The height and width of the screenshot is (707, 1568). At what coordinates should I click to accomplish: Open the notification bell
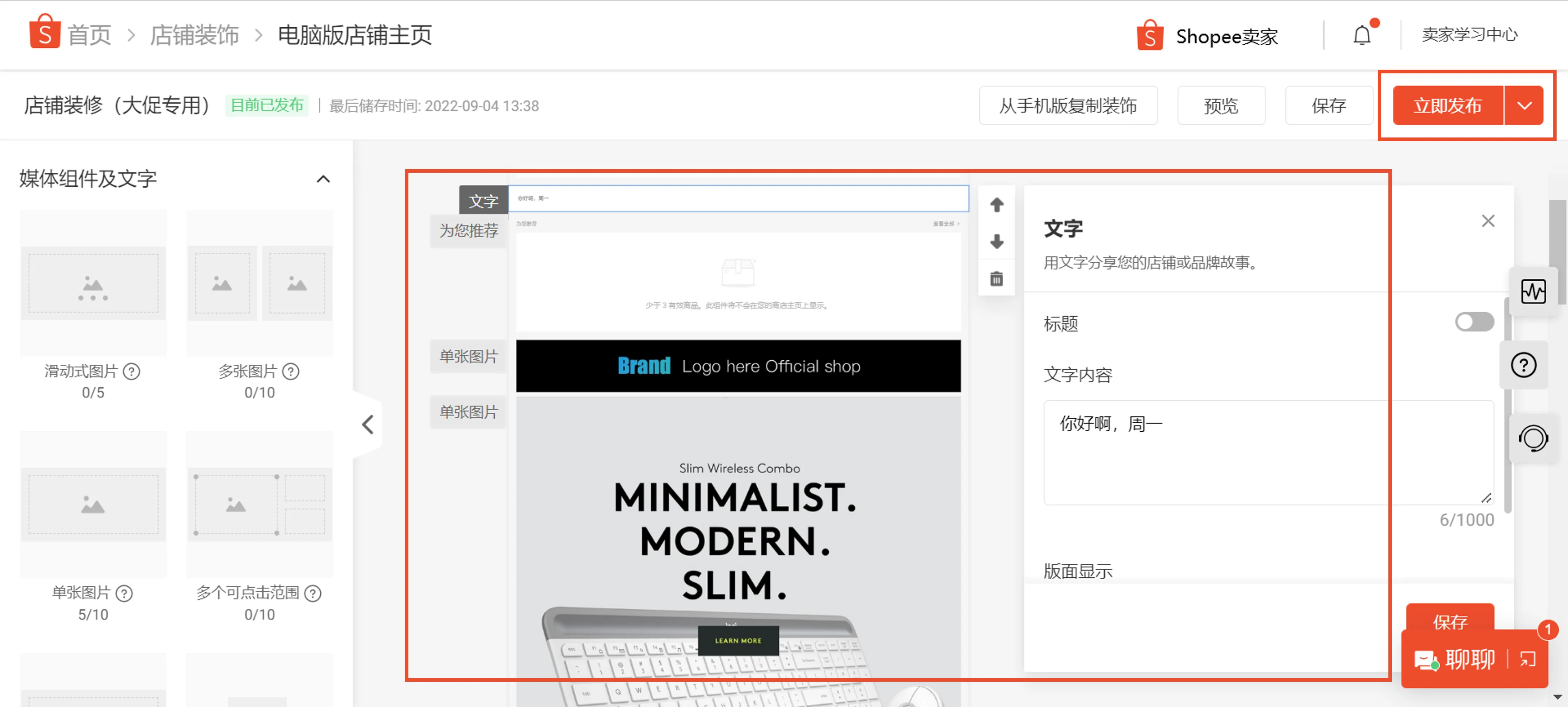pos(1362,35)
